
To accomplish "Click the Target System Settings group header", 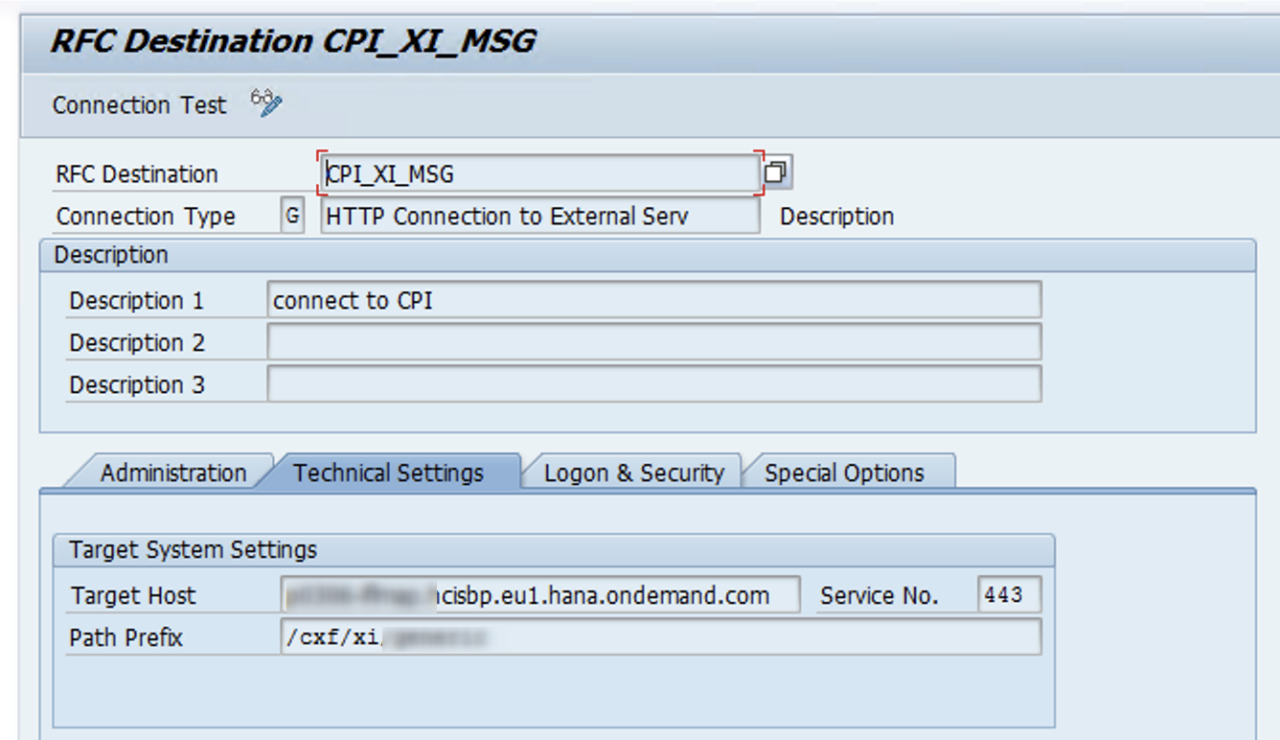I will click(x=553, y=549).
